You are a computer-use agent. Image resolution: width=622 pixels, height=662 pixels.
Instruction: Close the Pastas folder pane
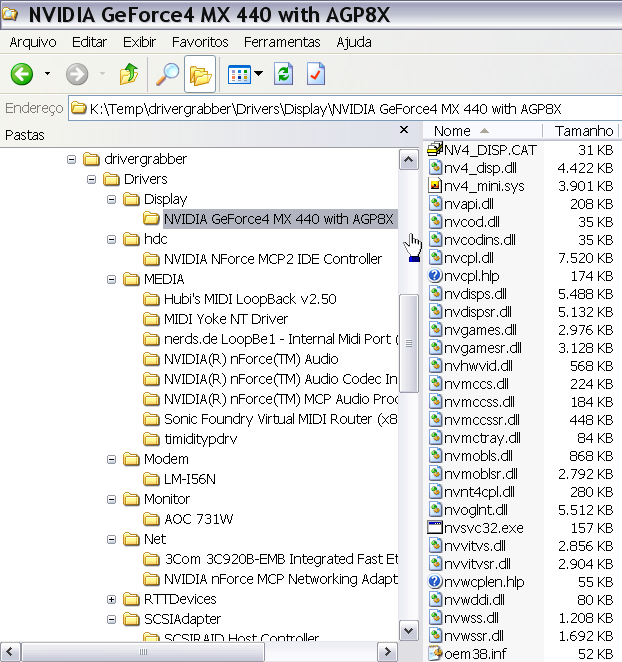(x=404, y=130)
